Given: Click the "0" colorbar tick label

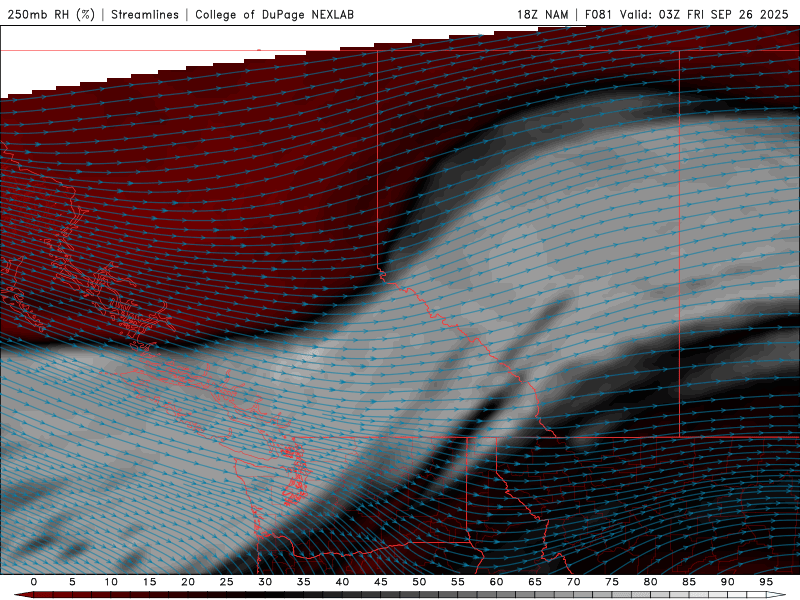Looking at the screenshot, I should (x=34, y=582).
